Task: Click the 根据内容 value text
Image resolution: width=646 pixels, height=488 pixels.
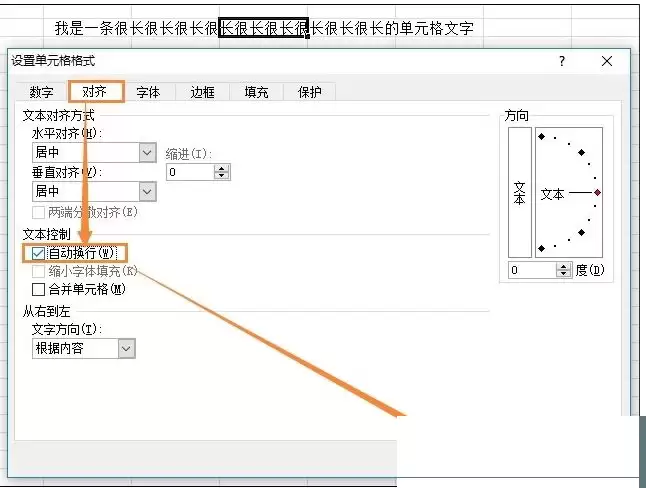Action: 59,349
